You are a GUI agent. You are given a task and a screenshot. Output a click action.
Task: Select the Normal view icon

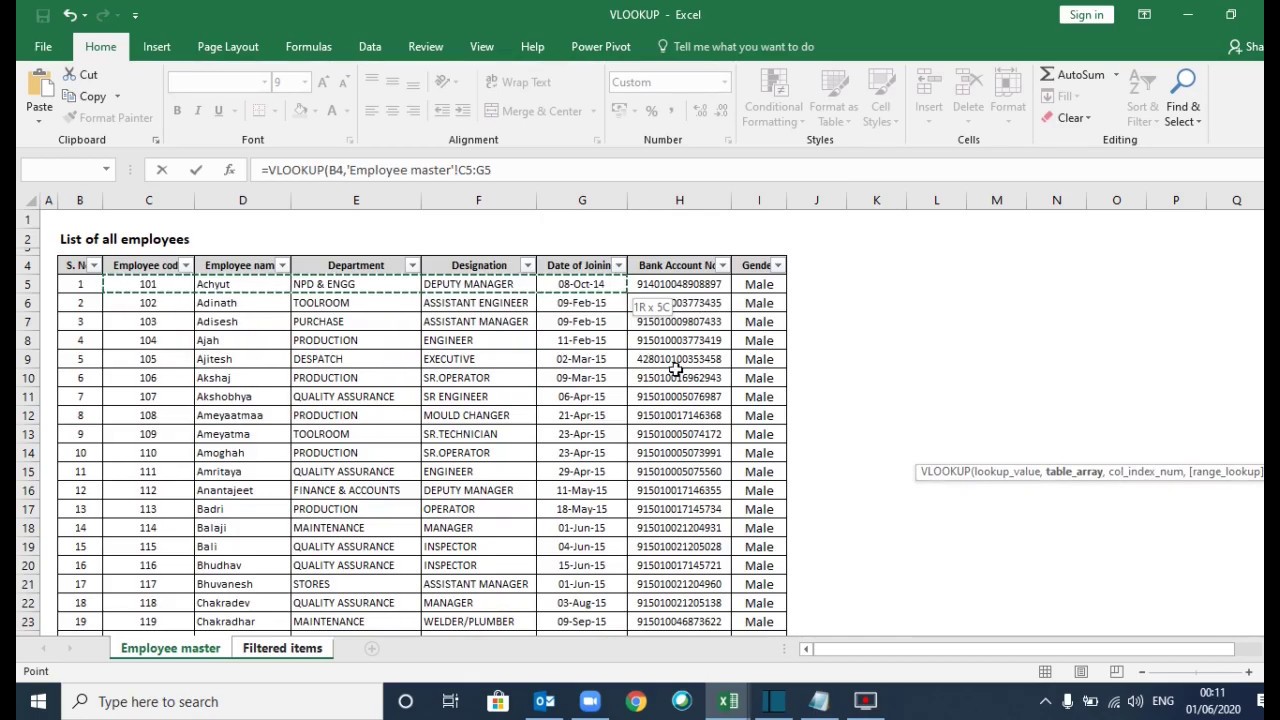point(1045,672)
